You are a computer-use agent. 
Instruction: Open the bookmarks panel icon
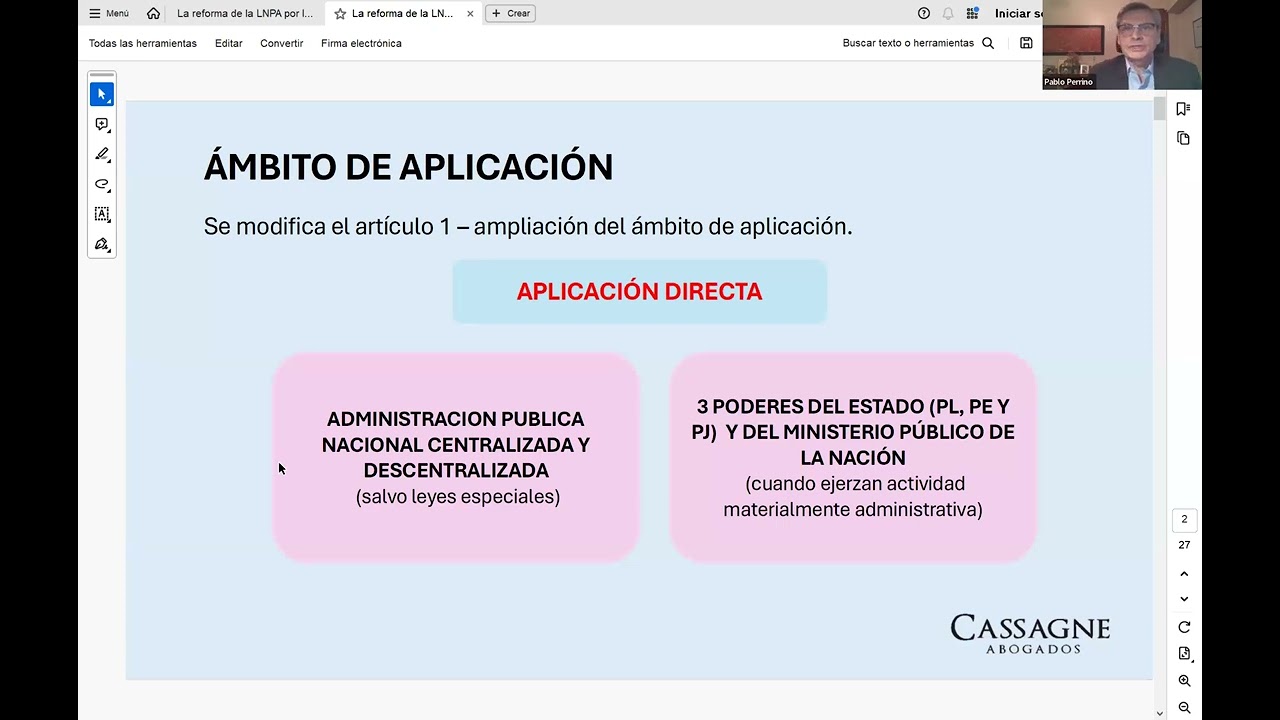coord(1184,108)
